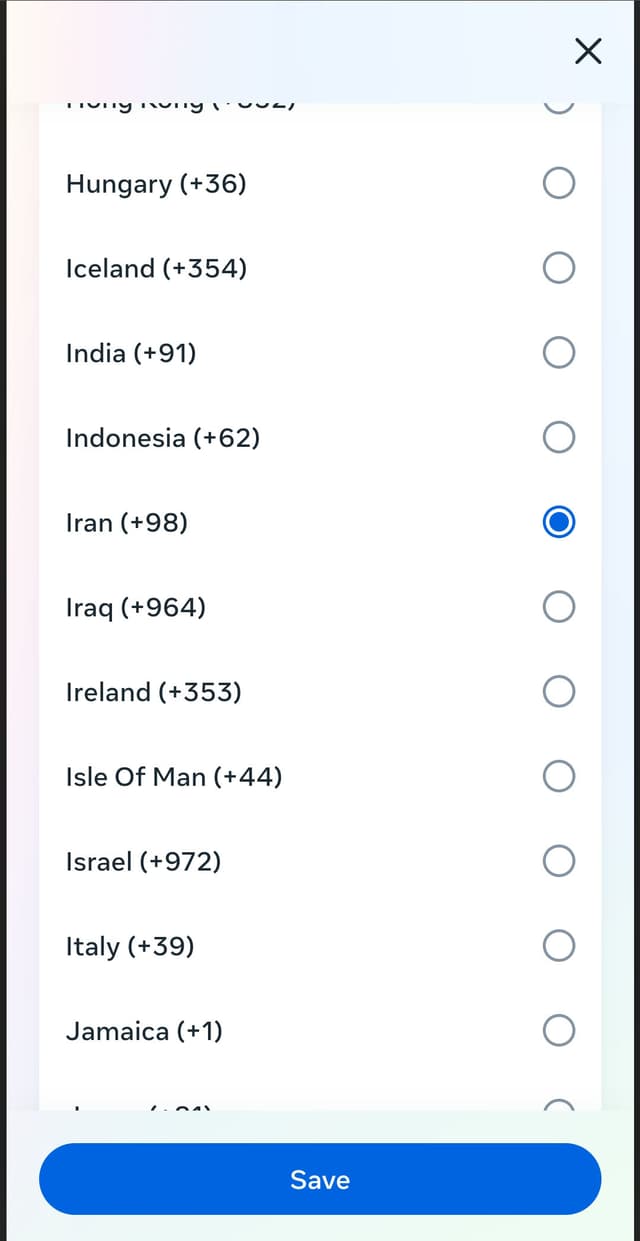Select Indonesia (+62) radio button
The height and width of the screenshot is (1241, 640).
(559, 437)
